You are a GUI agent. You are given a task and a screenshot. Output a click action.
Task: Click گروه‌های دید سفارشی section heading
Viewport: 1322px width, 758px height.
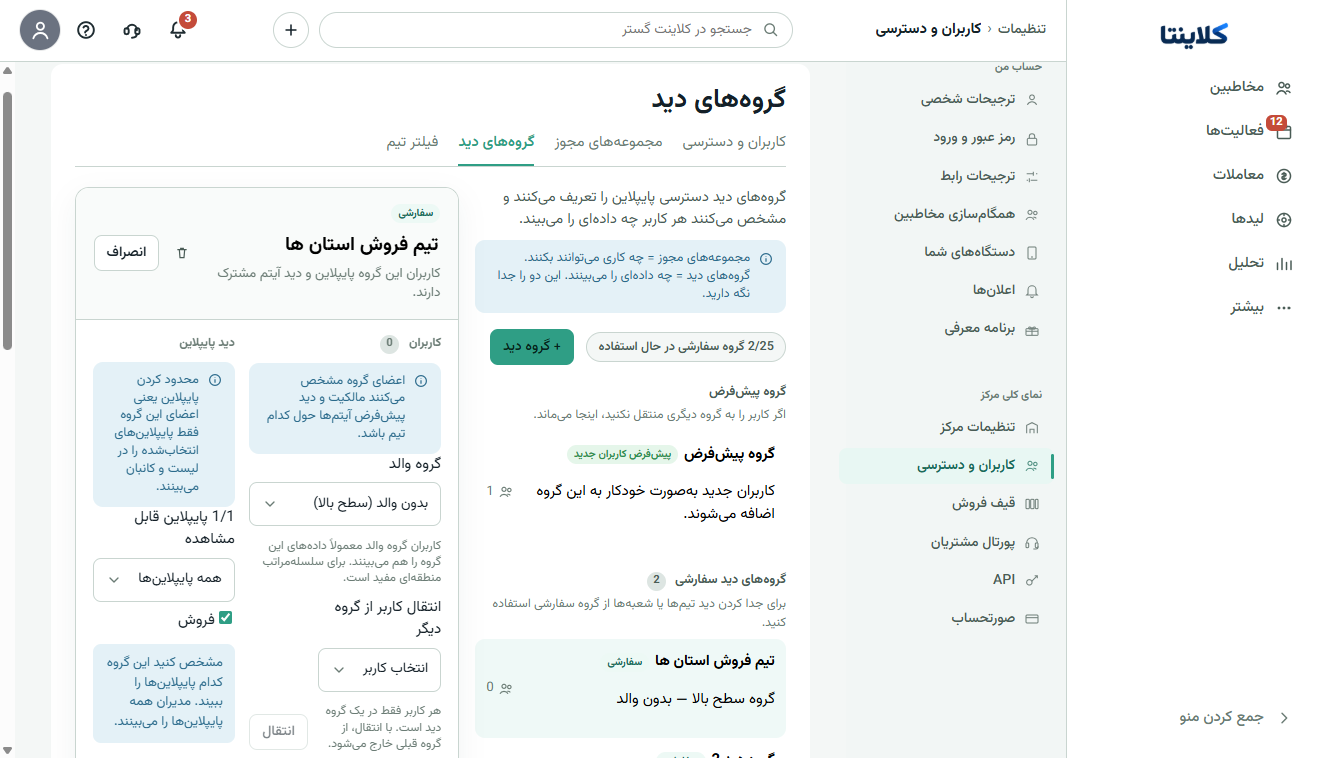730,579
